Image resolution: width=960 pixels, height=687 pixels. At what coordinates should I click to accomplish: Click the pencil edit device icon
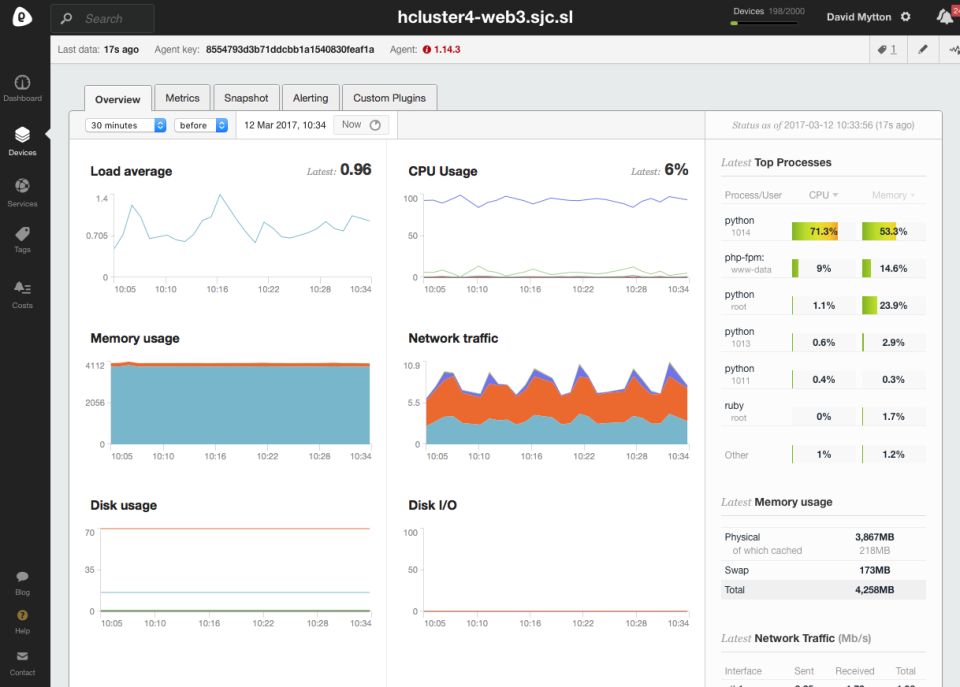tap(923, 49)
